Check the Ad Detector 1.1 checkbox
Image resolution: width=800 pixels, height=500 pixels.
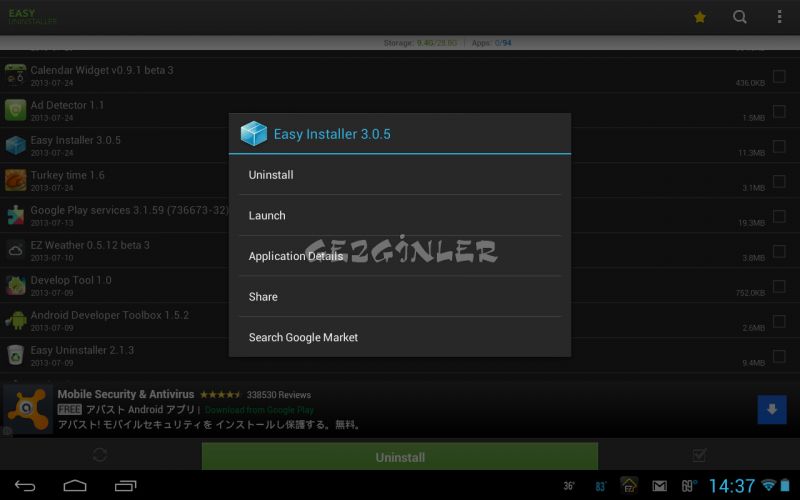click(779, 111)
